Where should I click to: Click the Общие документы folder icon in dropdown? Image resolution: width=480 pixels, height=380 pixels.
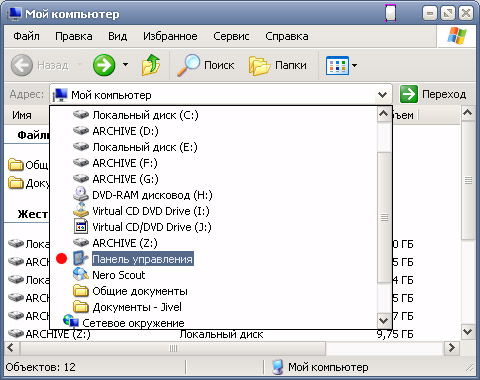click(81, 291)
